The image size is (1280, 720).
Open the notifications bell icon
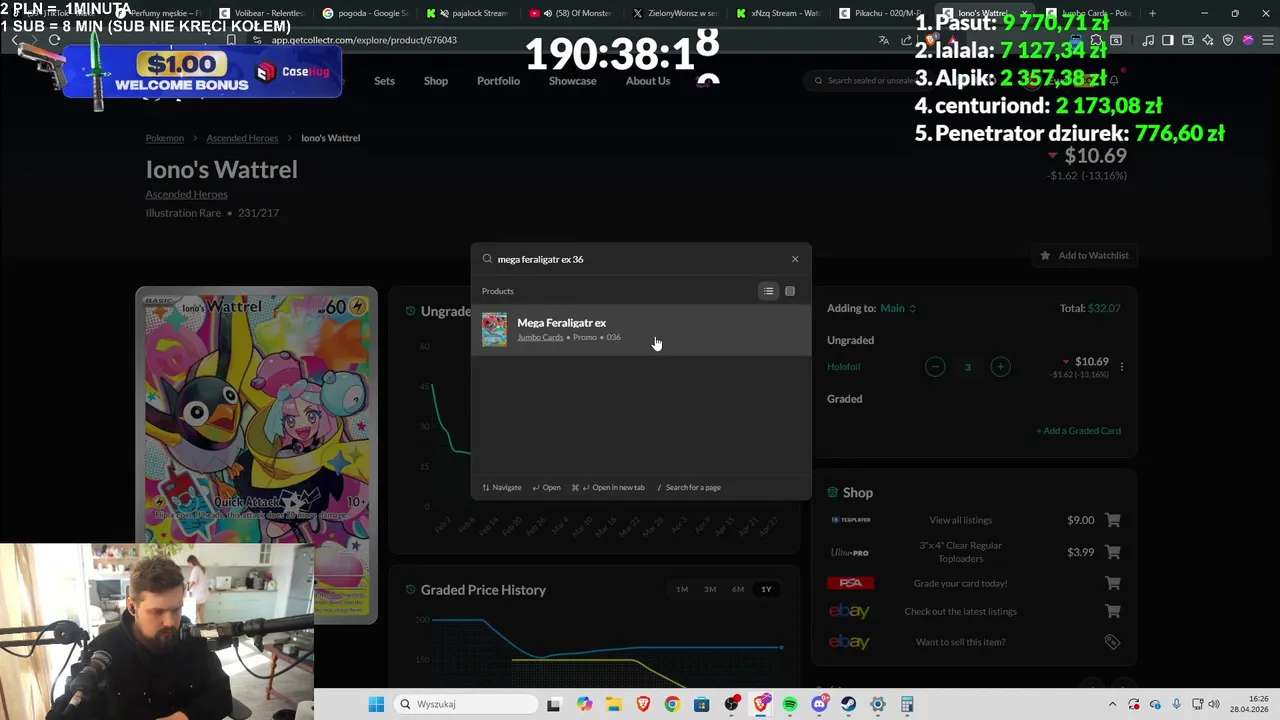pyautogui.click(x=1114, y=81)
